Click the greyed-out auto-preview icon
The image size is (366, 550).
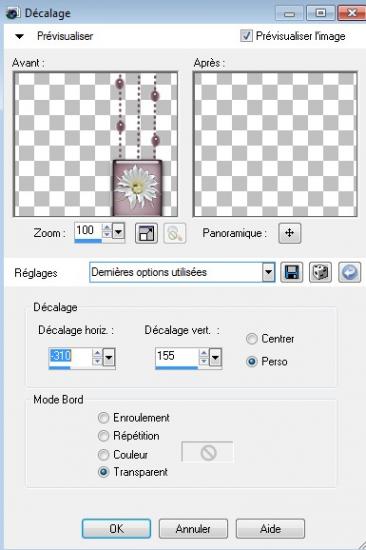(x=174, y=233)
